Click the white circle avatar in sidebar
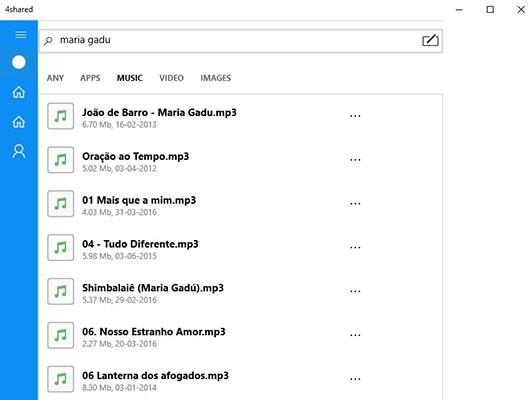Viewport: 530px width, 400px height. point(19,62)
